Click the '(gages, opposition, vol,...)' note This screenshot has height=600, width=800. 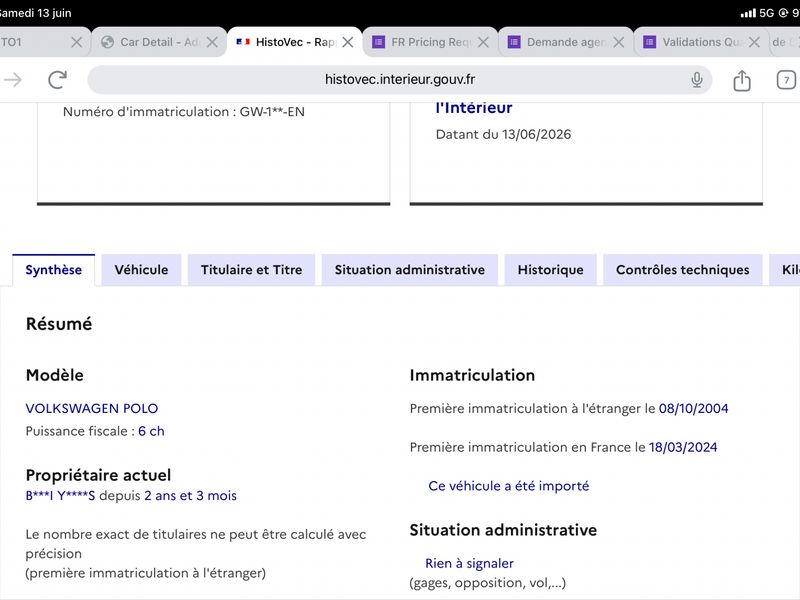pos(488,583)
